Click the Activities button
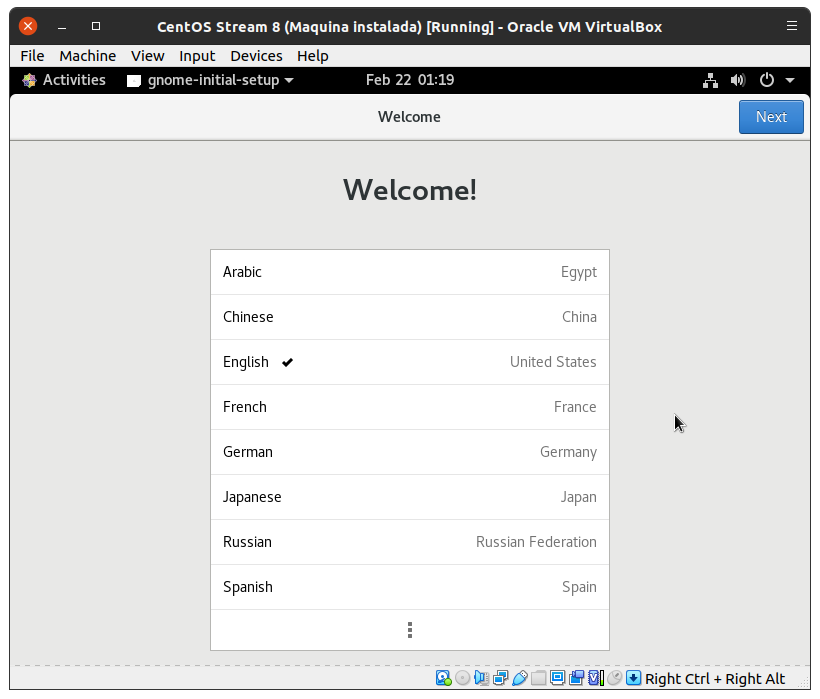820x699 pixels. point(64,80)
